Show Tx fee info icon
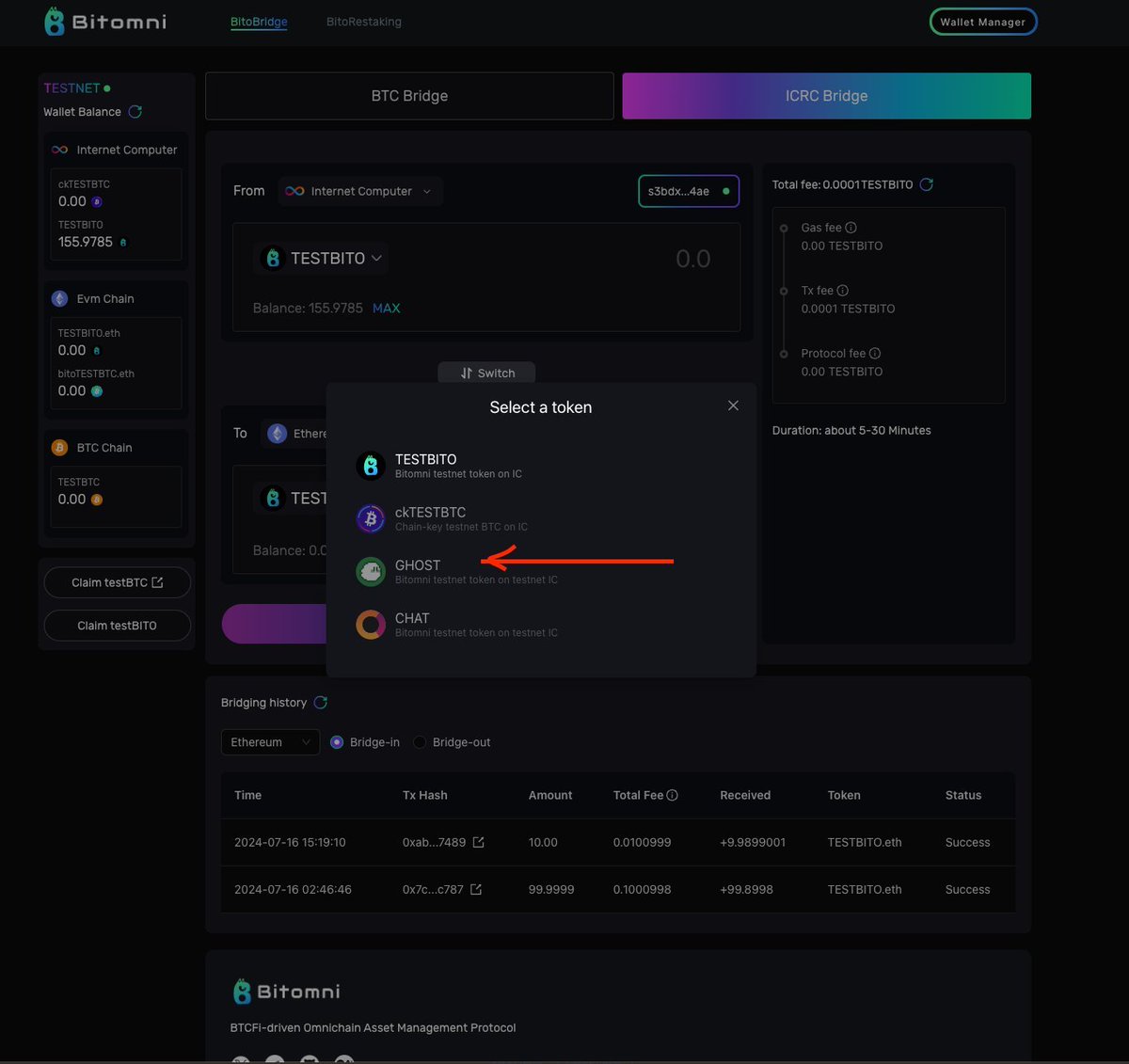 pyautogui.click(x=843, y=291)
